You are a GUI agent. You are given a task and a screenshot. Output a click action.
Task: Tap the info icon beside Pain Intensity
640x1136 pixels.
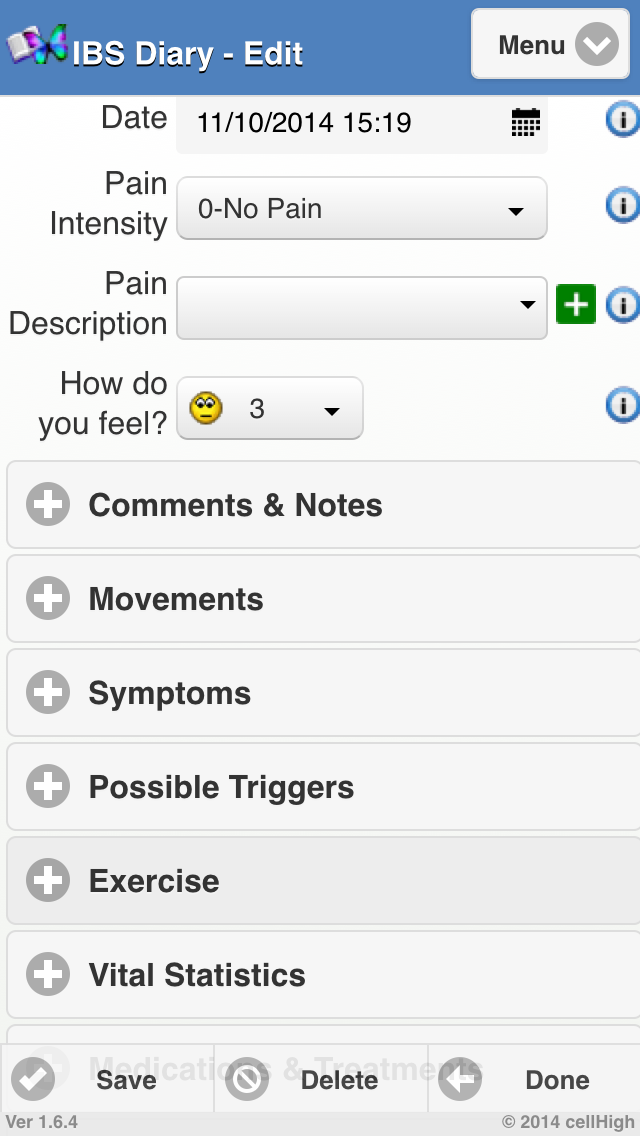coord(622,205)
